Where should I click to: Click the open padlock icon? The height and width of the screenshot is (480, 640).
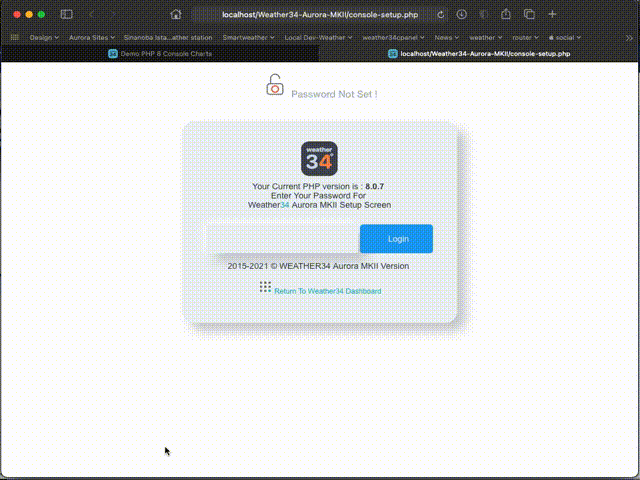(275, 84)
